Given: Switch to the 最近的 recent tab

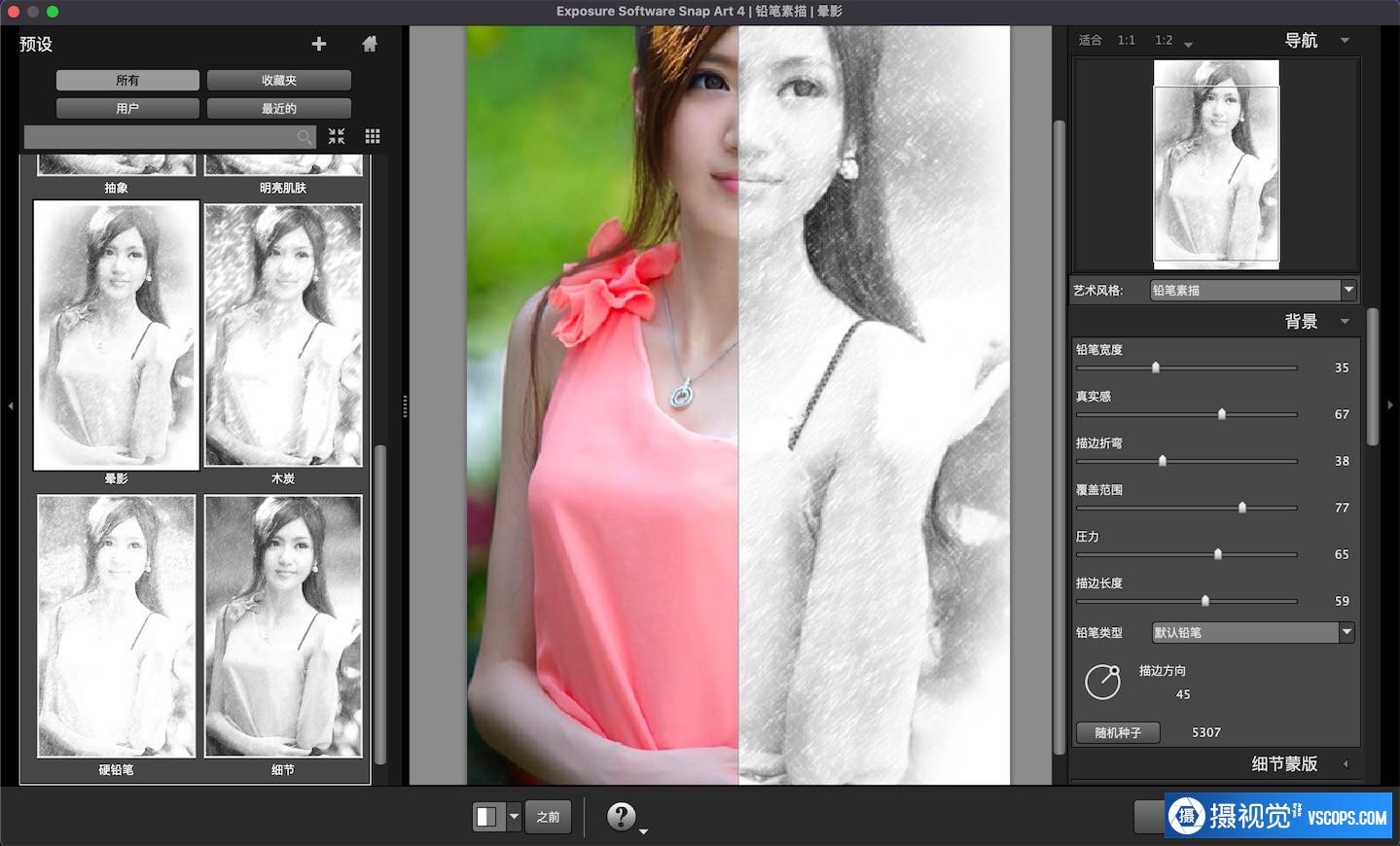Looking at the screenshot, I should tap(278, 108).
